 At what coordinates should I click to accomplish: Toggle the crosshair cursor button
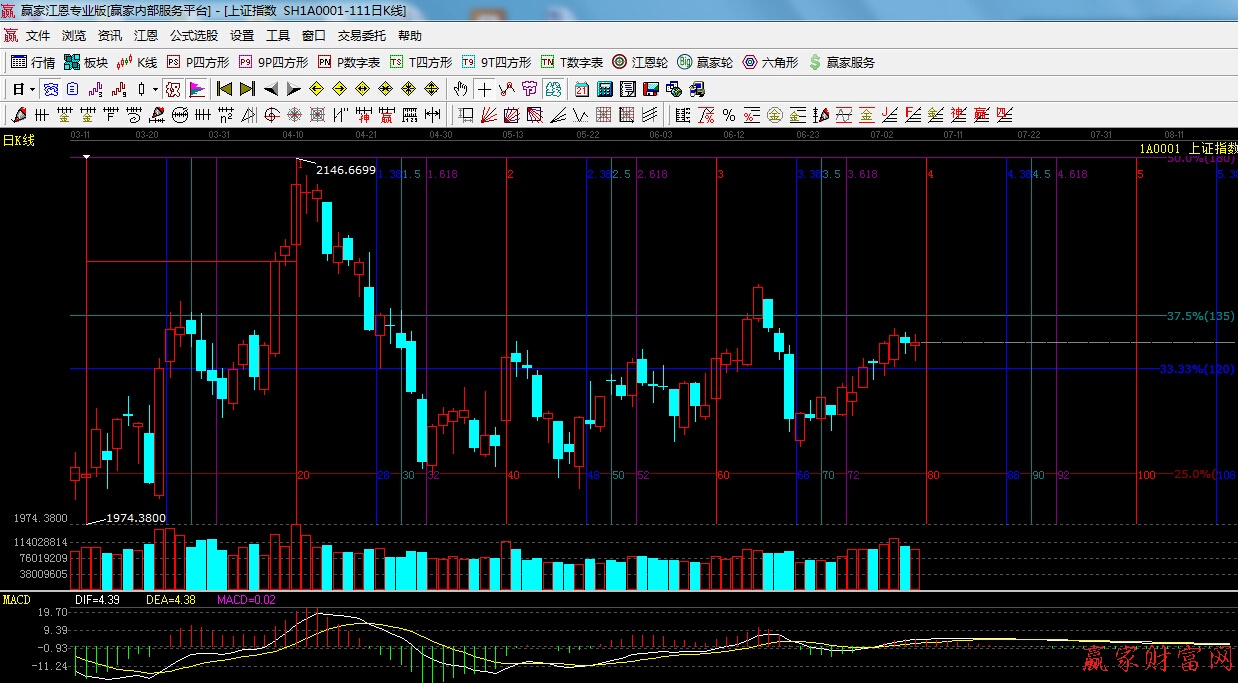tap(484, 89)
